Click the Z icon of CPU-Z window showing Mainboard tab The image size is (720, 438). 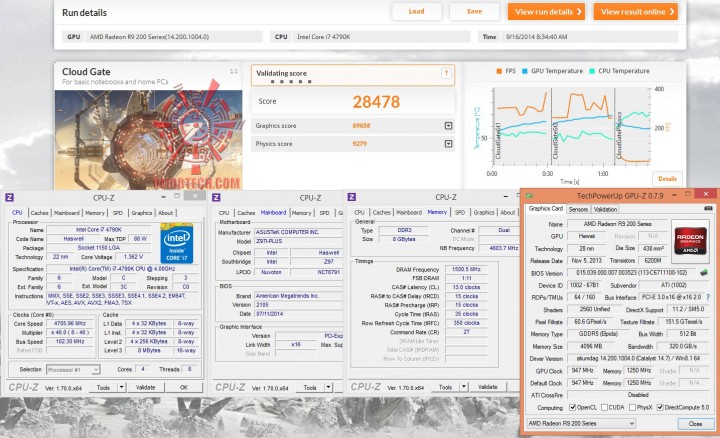(x=216, y=197)
